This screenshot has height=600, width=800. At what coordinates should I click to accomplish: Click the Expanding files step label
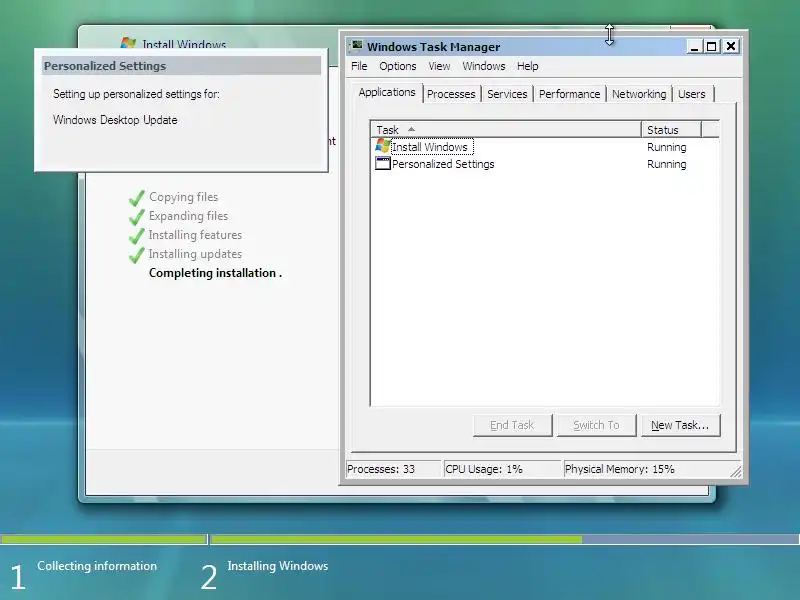(x=188, y=216)
